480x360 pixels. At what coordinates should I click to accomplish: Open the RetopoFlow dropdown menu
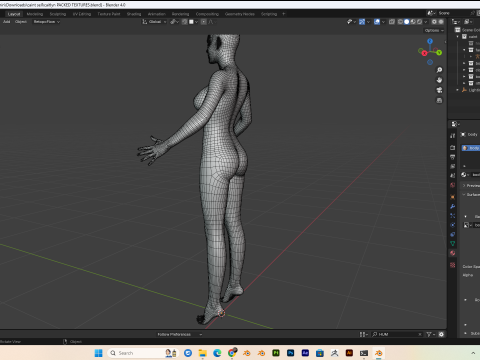(x=46, y=22)
